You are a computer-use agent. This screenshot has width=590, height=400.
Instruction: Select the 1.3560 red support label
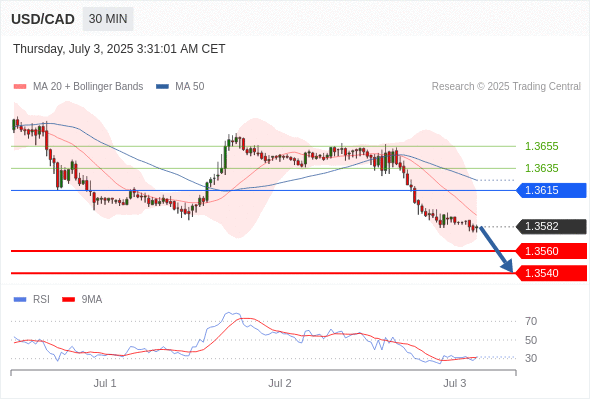551,251
